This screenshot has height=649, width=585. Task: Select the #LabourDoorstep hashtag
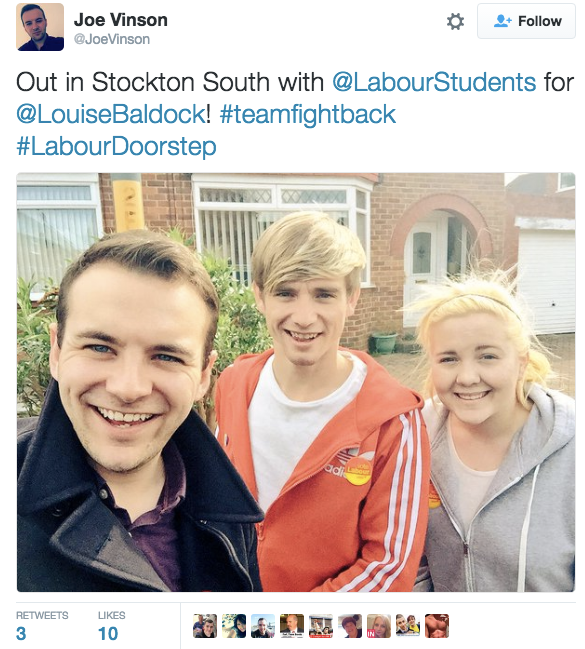[116, 147]
